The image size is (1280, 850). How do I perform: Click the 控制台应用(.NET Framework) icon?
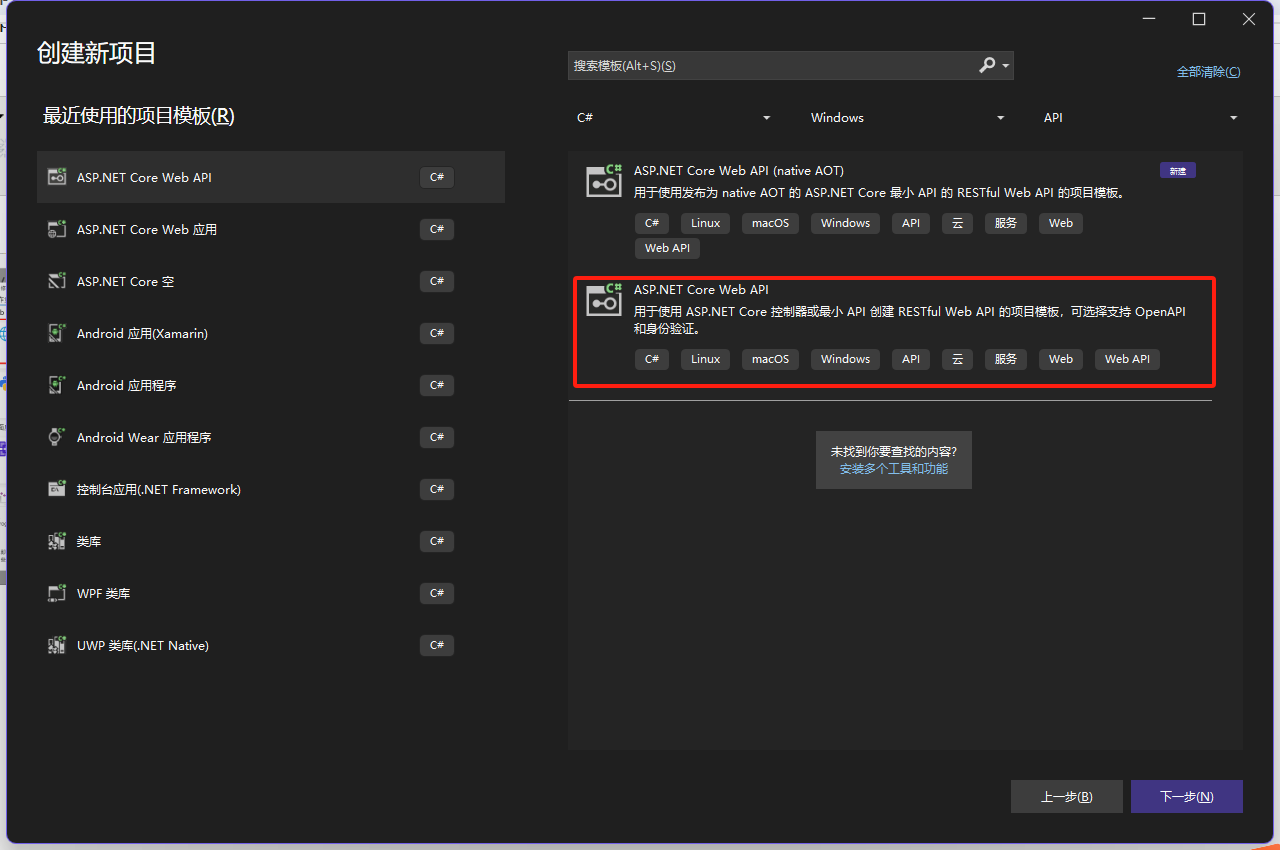pyautogui.click(x=57, y=489)
